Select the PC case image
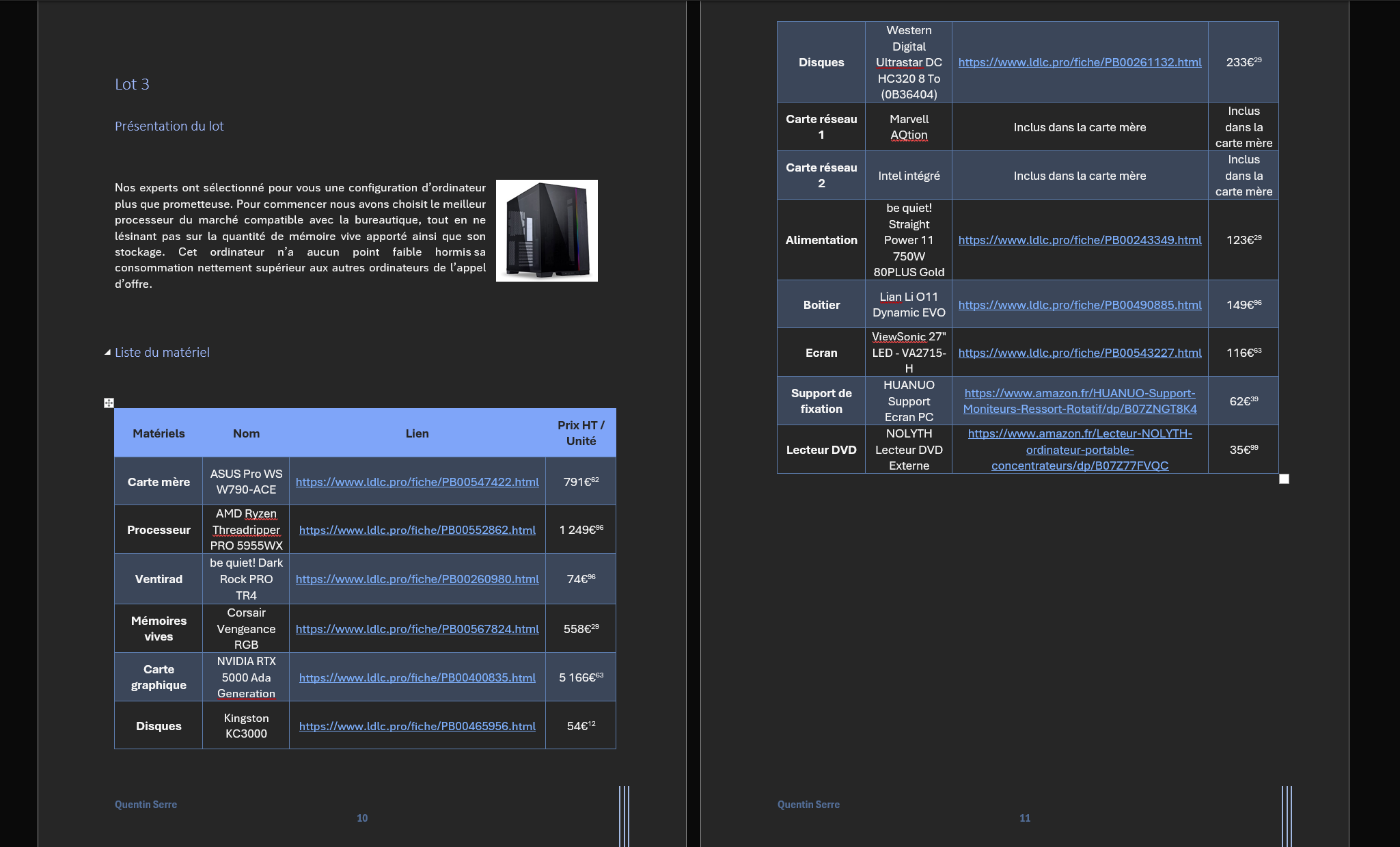The image size is (1400, 847). point(547,230)
